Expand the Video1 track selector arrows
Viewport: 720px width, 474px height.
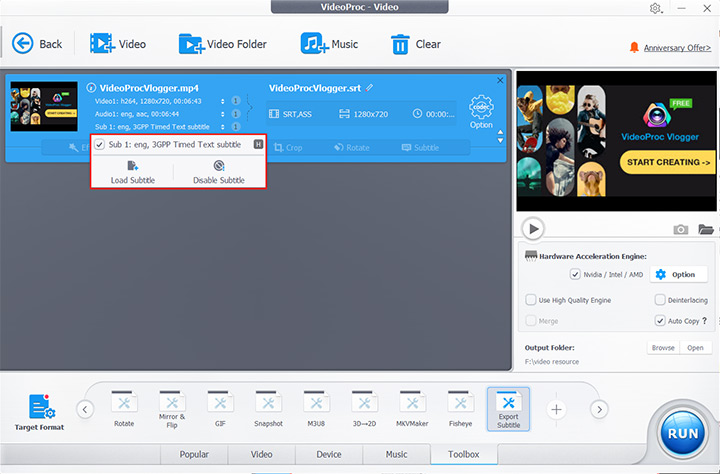click(223, 101)
